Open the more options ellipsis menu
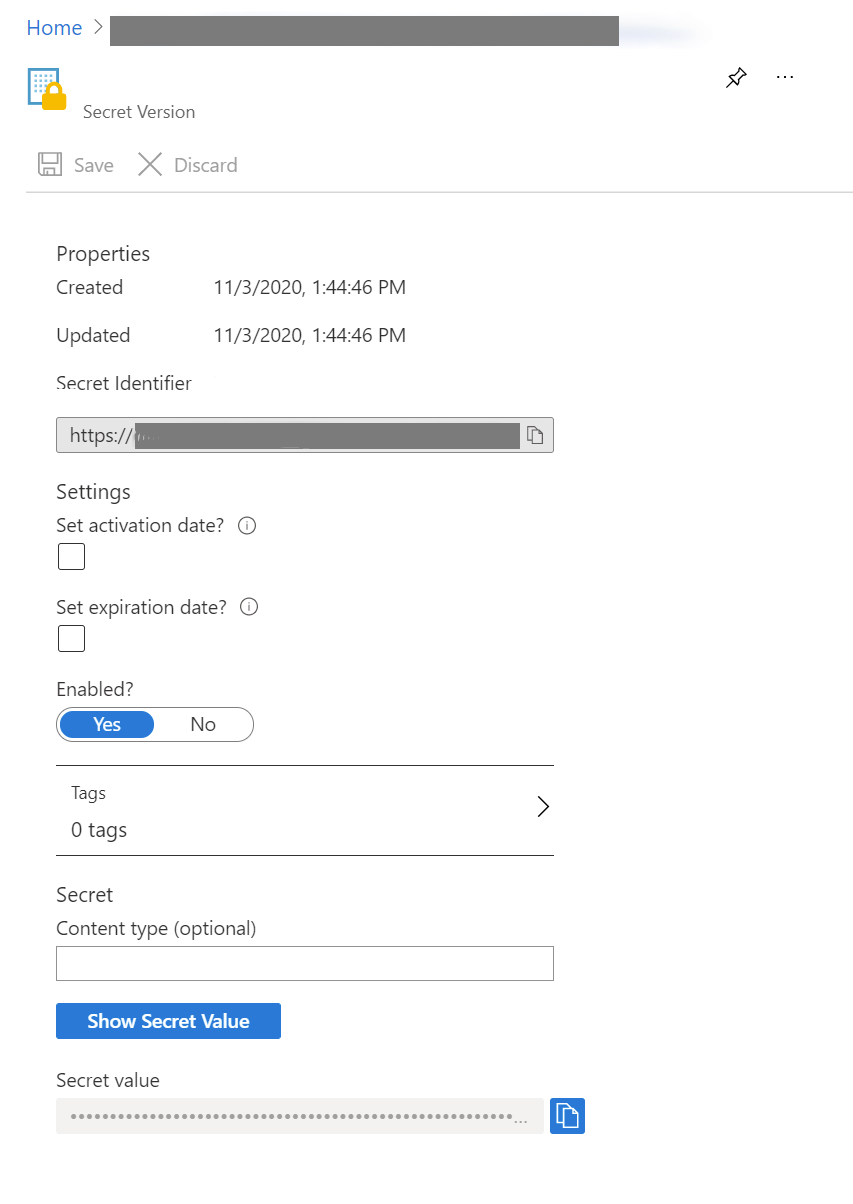 pos(785,77)
